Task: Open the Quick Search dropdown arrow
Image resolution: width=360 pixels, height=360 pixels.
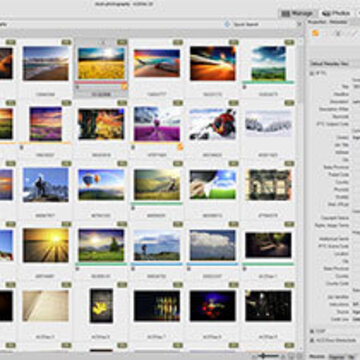Action: (x=298, y=24)
